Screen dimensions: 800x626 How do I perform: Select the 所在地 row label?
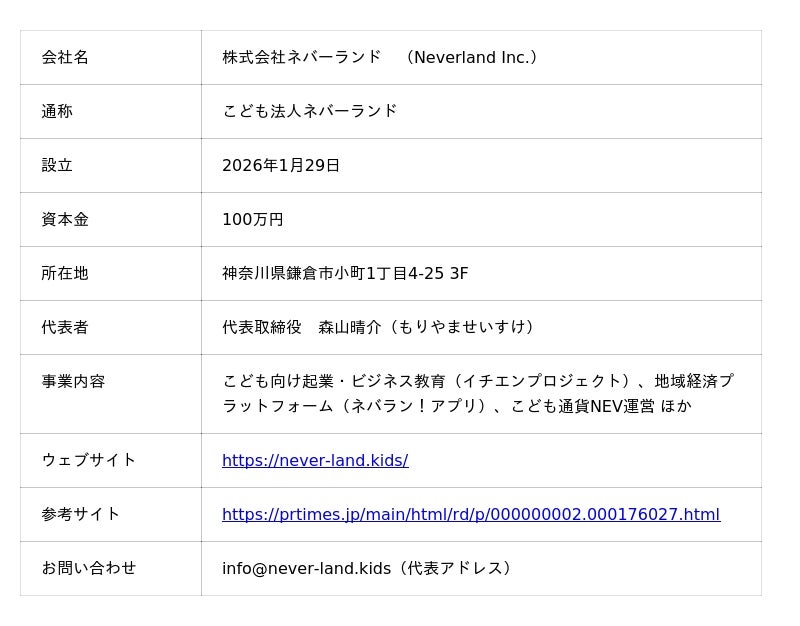coord(65,273)
